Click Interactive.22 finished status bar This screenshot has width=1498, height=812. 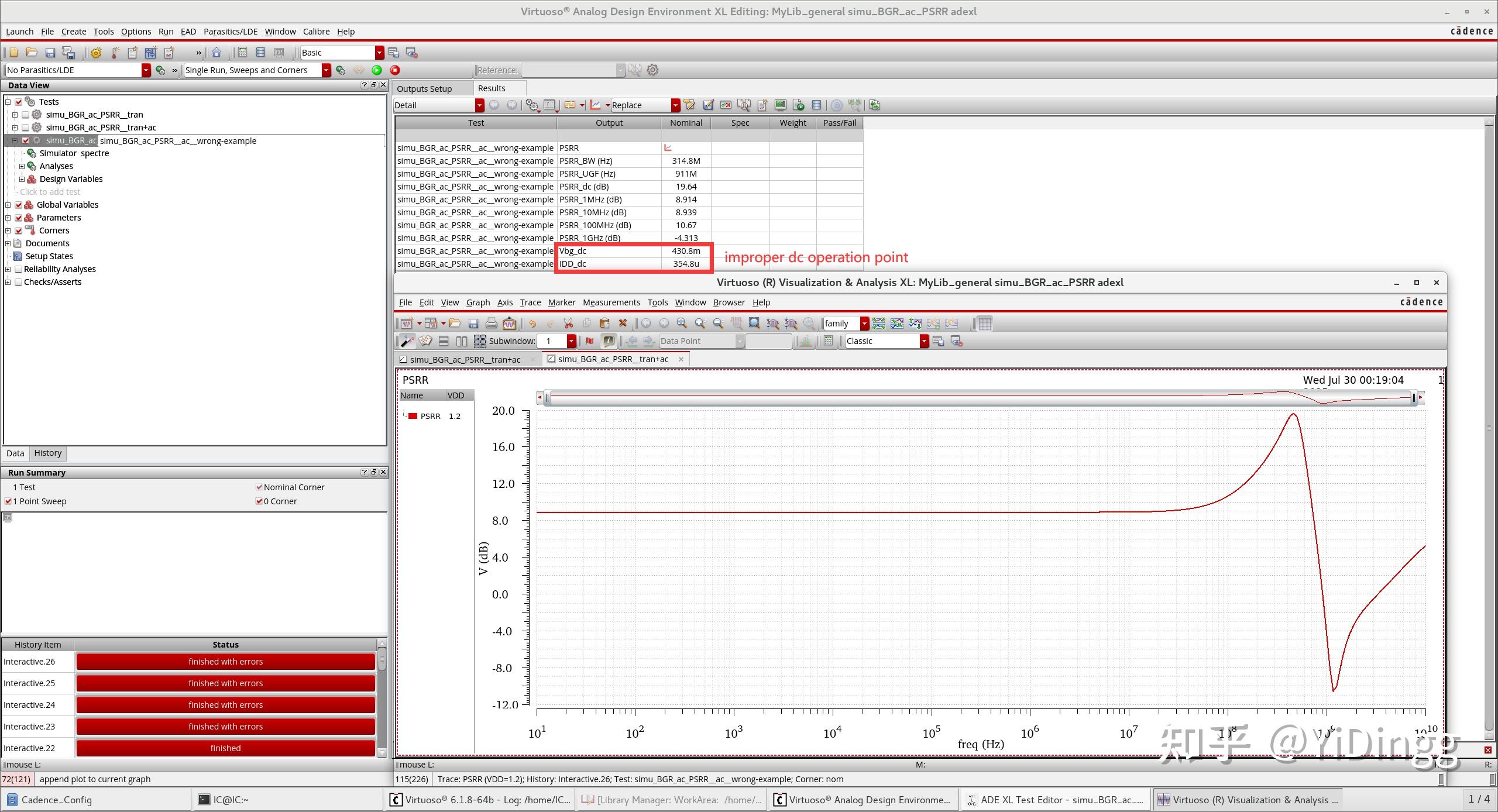[225, 748]
